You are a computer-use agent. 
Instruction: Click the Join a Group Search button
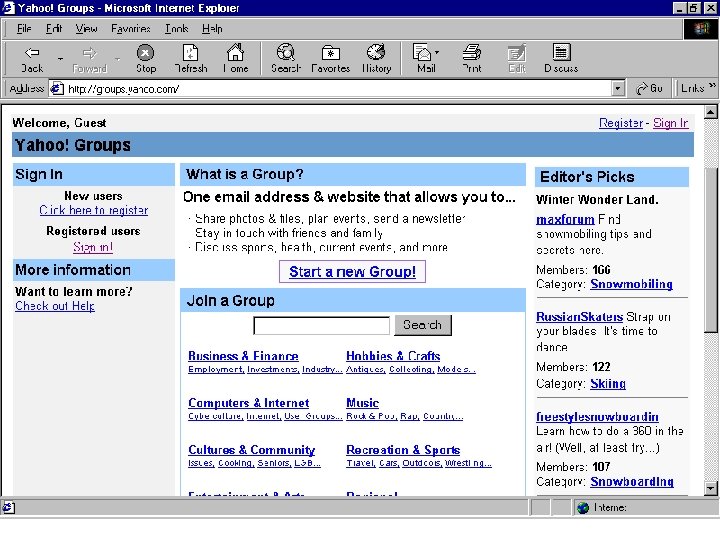pyautogui.click(x=423, y=325)
